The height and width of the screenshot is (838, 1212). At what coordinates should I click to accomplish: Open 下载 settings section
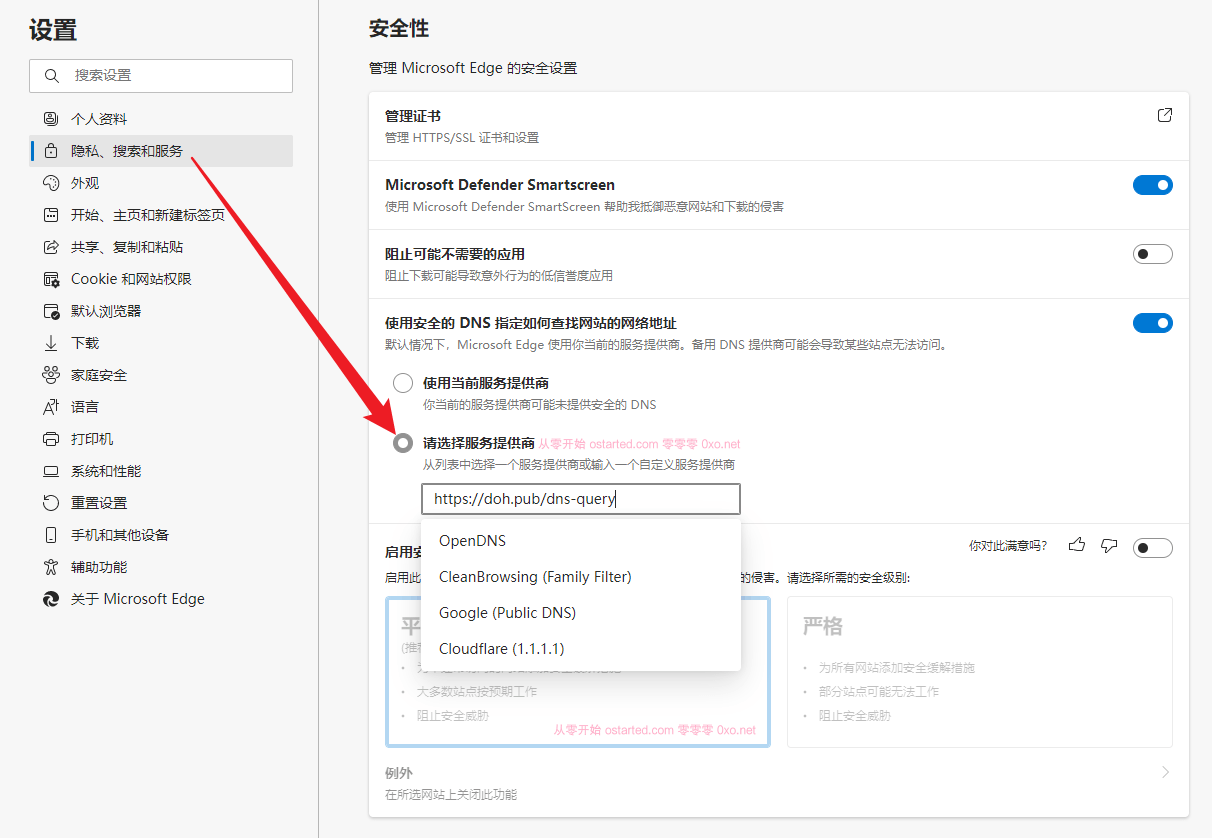click(161, 343)
